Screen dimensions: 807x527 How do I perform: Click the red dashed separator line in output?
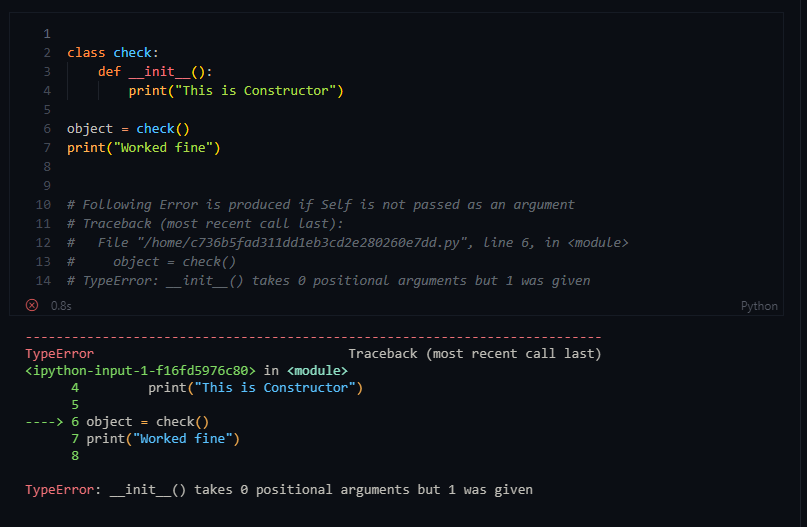[x=313, y=338]
